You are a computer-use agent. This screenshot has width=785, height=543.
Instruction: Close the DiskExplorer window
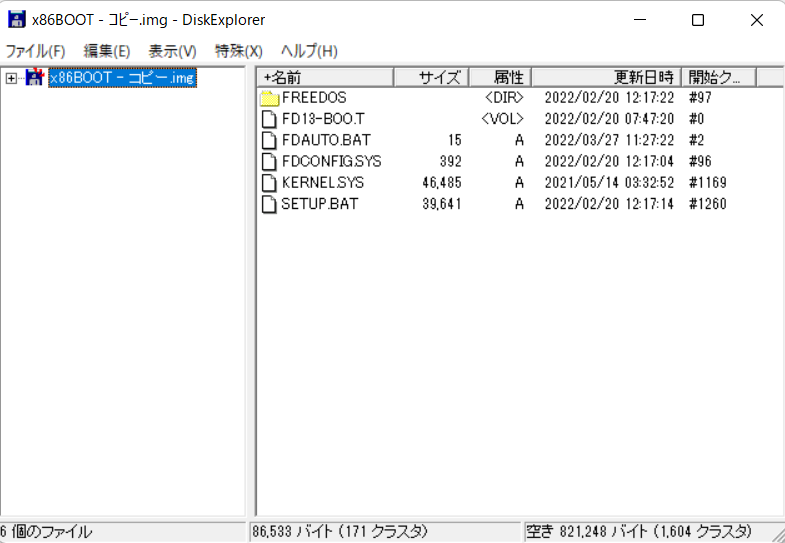coord(757,20)
